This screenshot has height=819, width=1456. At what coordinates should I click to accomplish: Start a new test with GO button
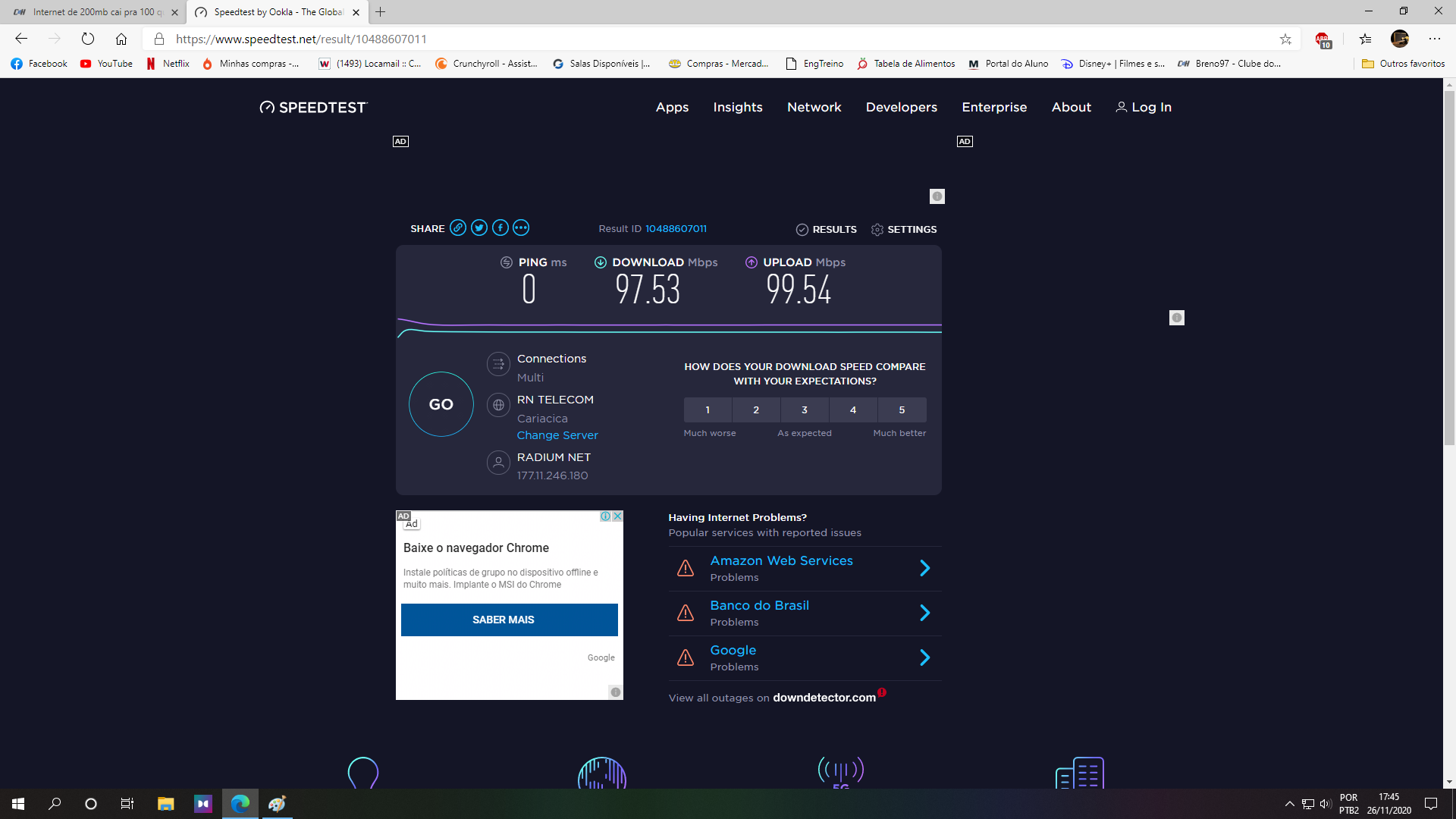[441, 404]
